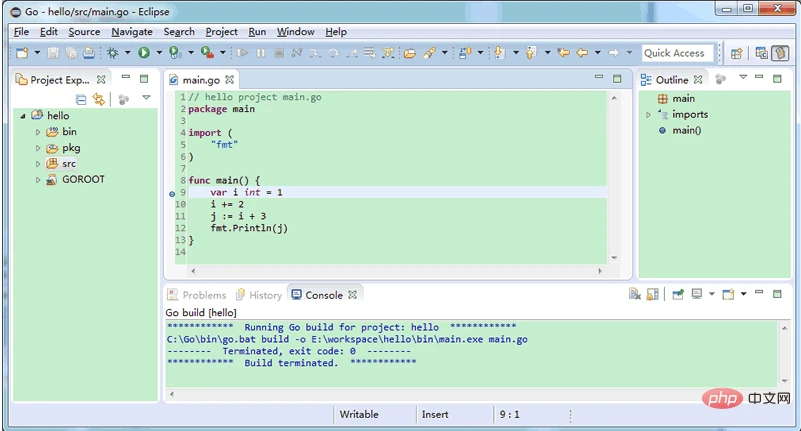Click the External Tools run icon
This screenshot has width=801, height=431.
click(x=207, y=53)
